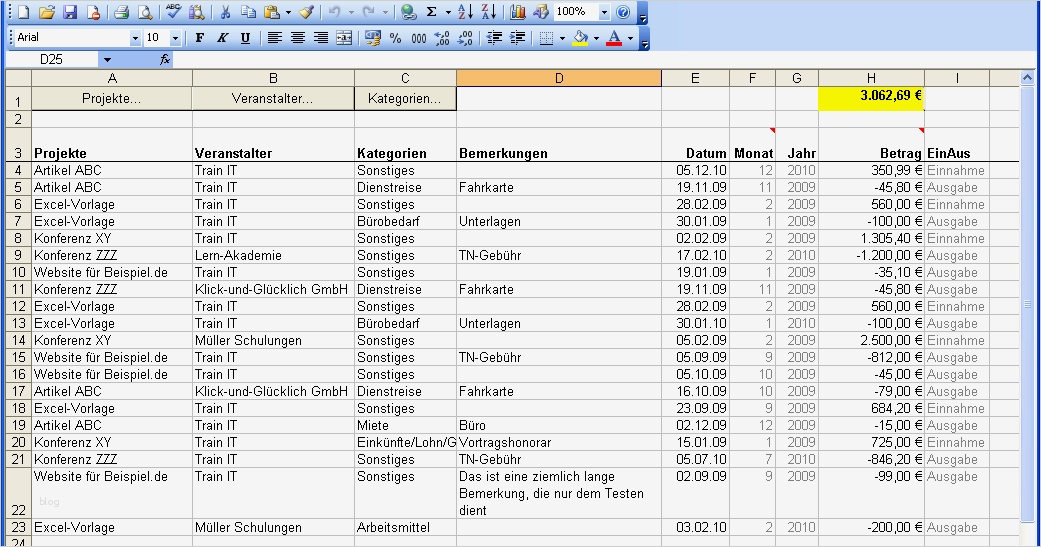Screen dimensions: 1041x547
Task: Run spelling check ABC icon
Action: tap(173, 12)
